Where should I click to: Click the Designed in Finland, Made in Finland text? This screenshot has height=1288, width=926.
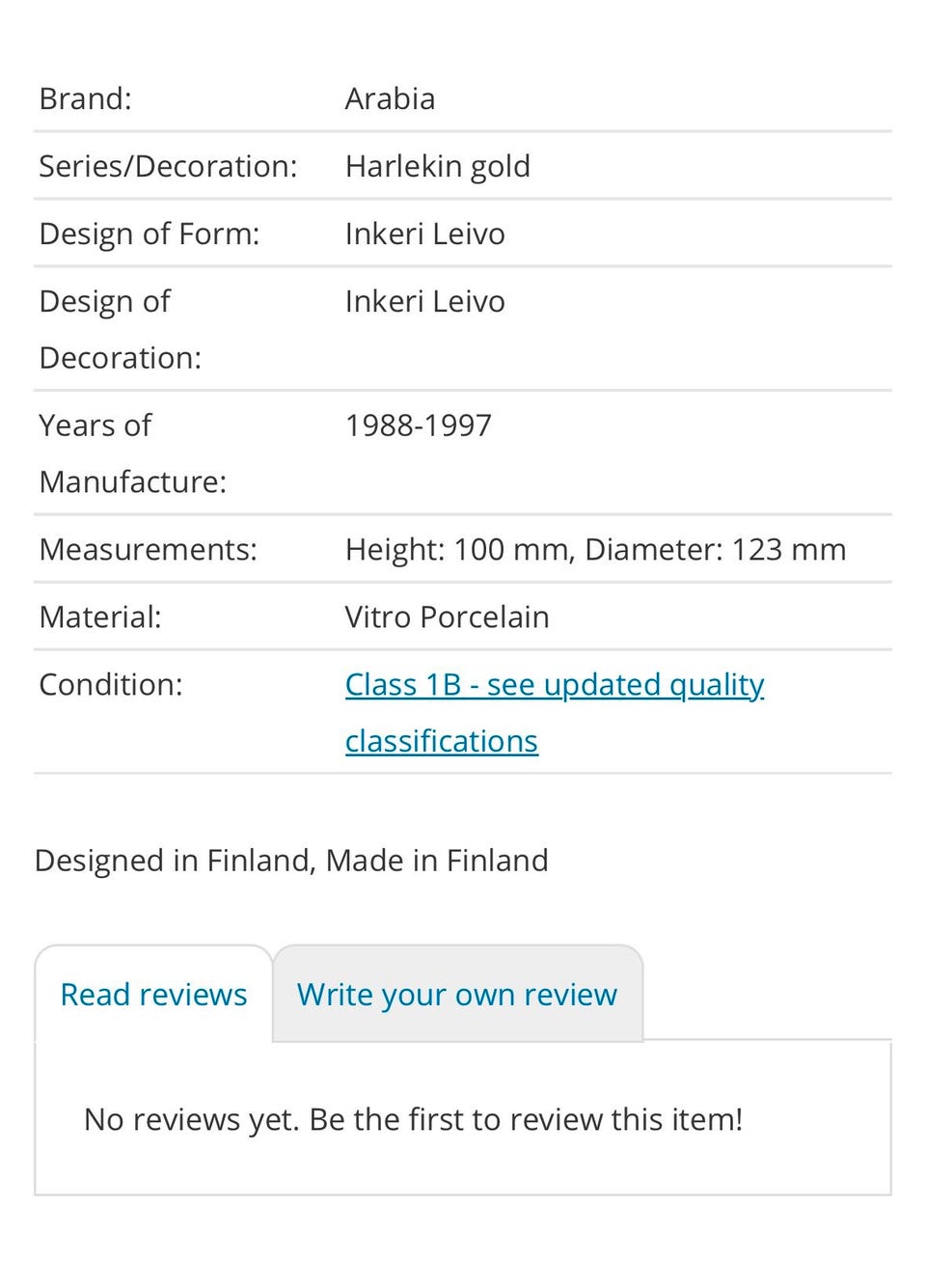coord(291,860)
